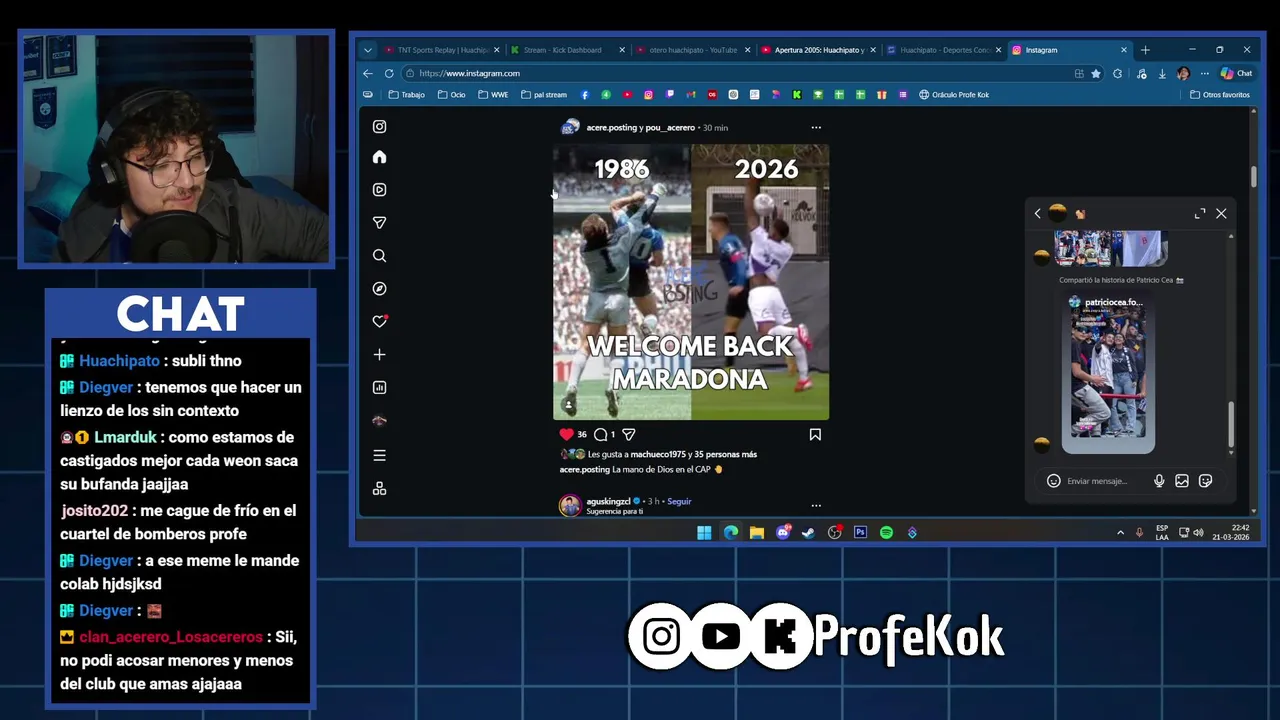Open Notifications heart in the sidebar
1280x720 pixels.
pyautogui.click(x=379, y=321)
